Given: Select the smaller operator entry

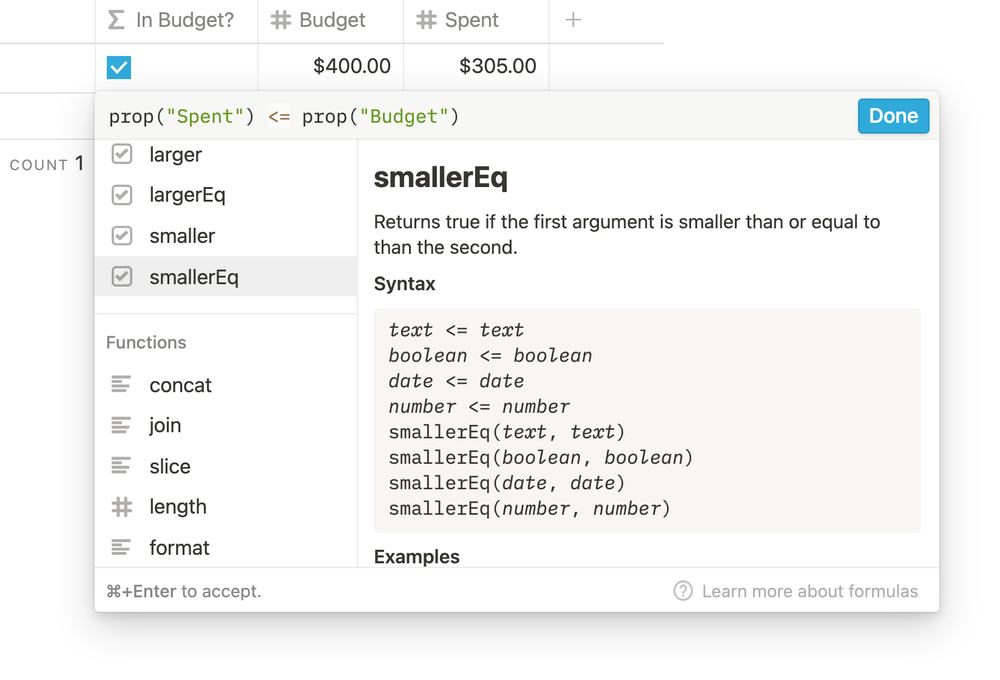Looking at the screenshot, I should [182, 236].
